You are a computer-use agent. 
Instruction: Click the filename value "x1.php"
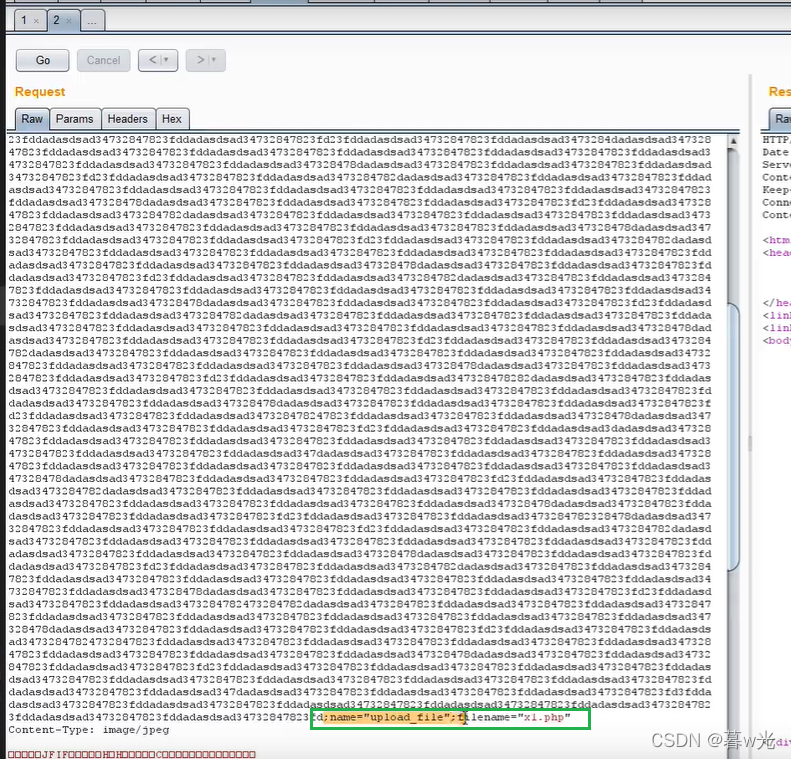[x=544, y=717]
